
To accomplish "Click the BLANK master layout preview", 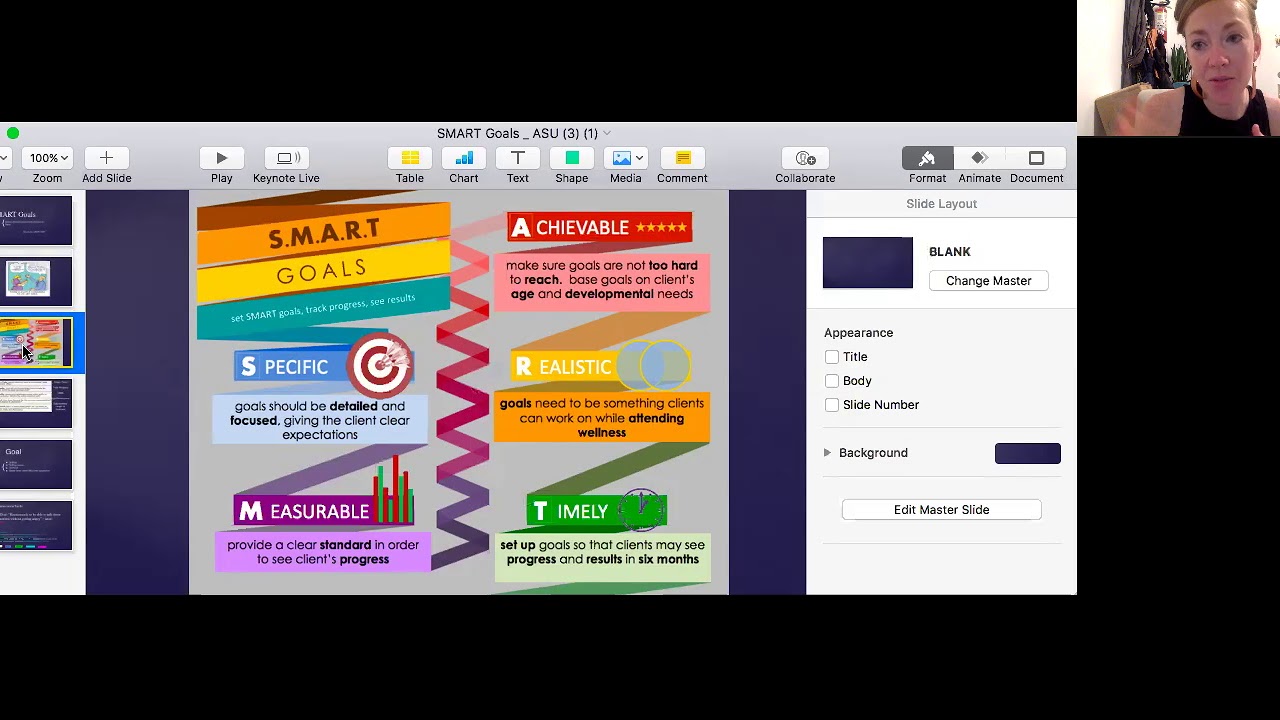I will tap(868, 263).
